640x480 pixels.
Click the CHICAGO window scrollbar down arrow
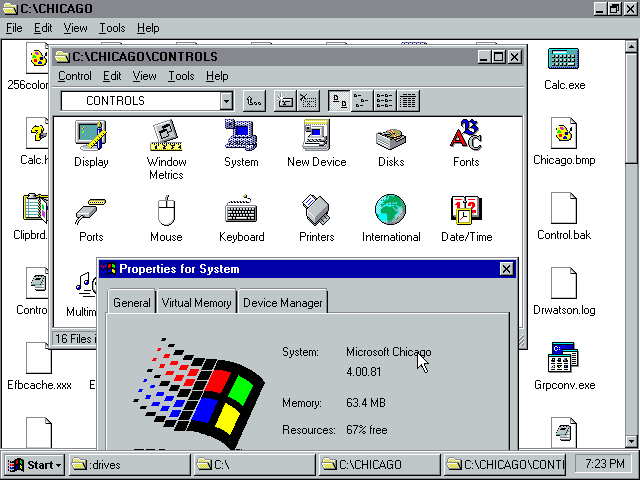(631, 441)
